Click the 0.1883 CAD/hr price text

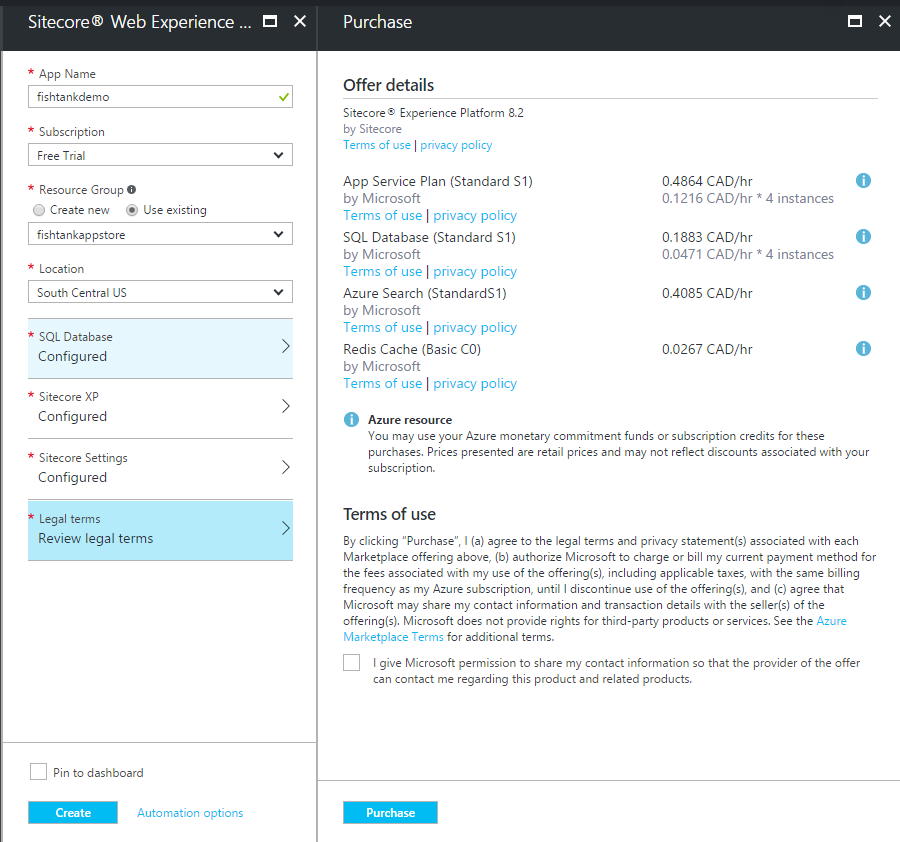(707, 237)
